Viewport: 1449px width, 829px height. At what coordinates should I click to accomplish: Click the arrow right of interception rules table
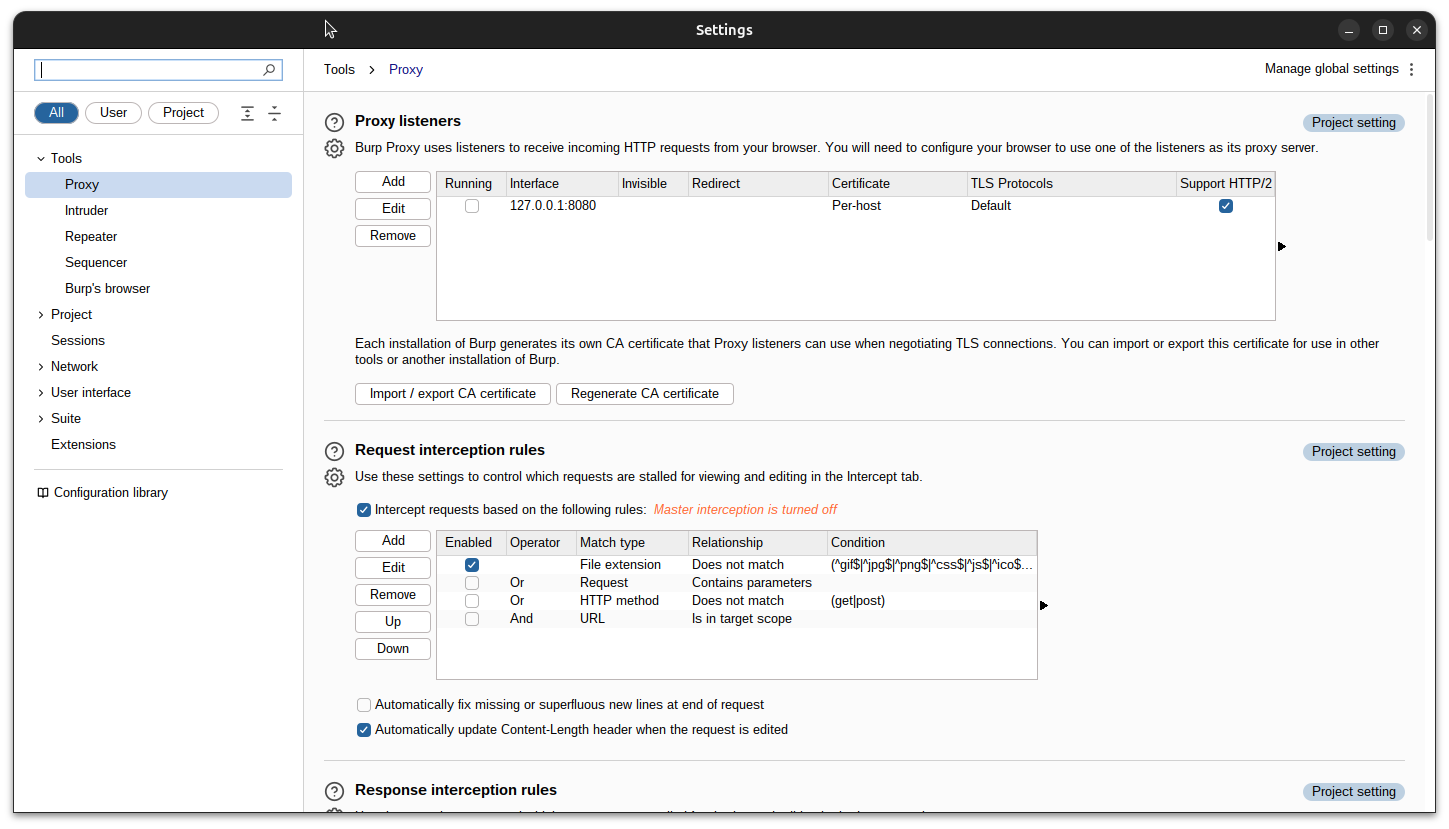click(1044, 605)
